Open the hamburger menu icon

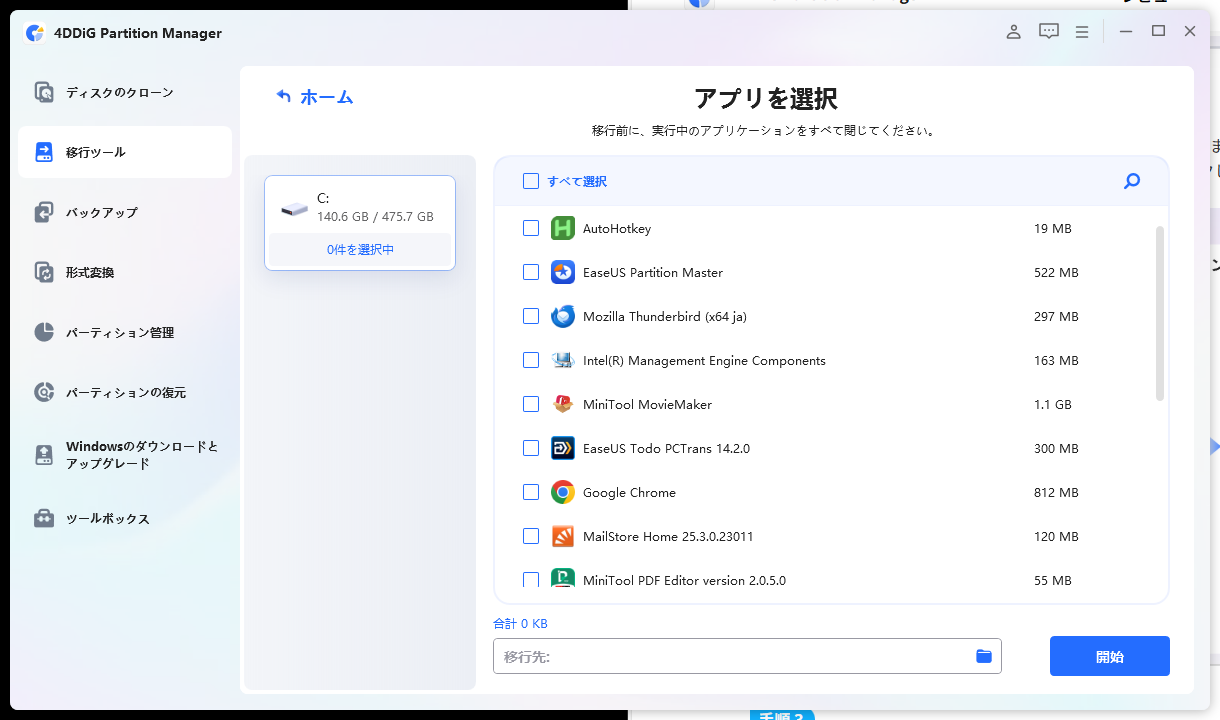tap(1082, 31)
